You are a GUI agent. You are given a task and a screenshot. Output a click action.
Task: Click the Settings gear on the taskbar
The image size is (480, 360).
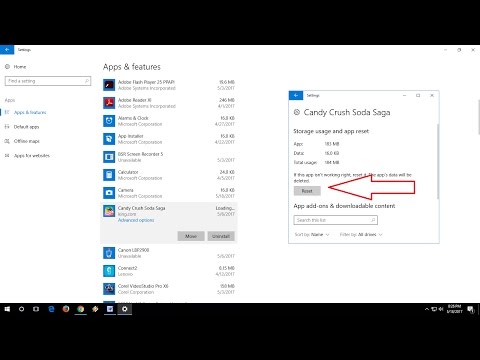[125, 309]
